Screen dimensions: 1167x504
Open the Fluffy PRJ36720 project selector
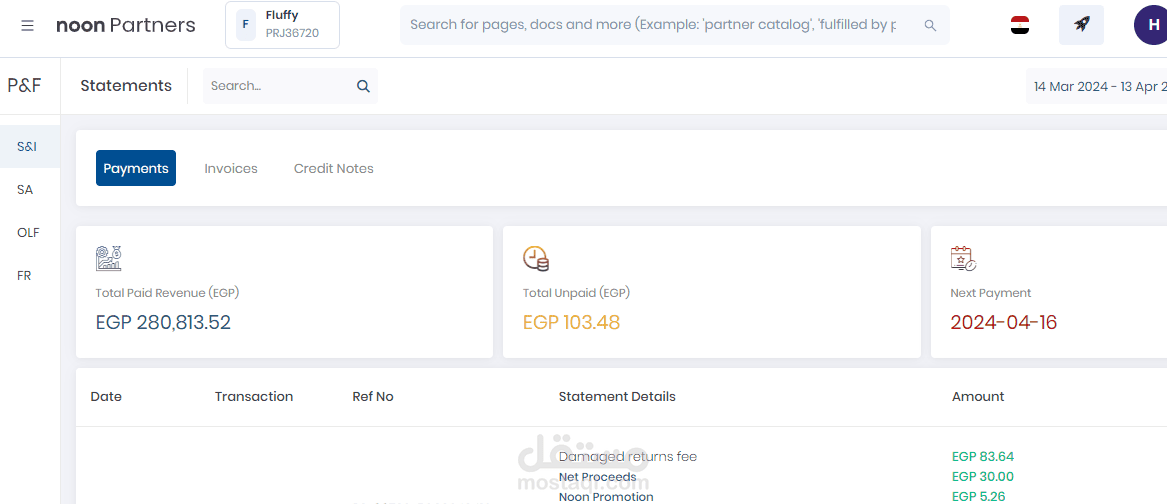[282, 25]
